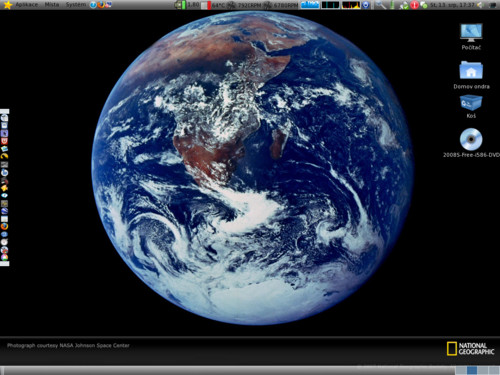
Task: Click the green-check update notifier icon
Action: 404,5
